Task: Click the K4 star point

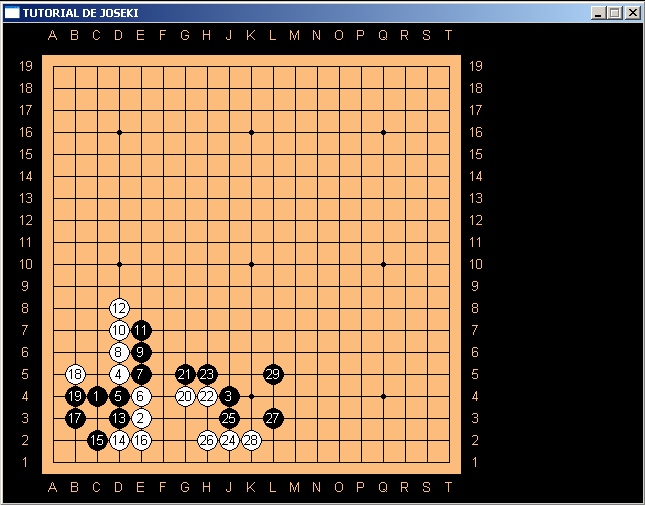Action: 251,396
